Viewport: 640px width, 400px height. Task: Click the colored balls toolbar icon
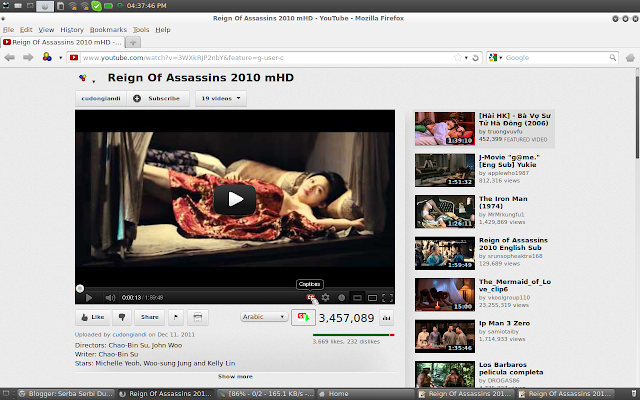point(47,57)
